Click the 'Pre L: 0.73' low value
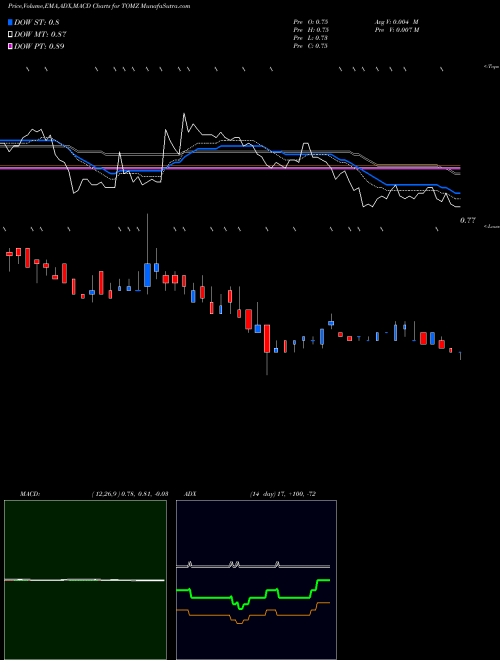 311,38
